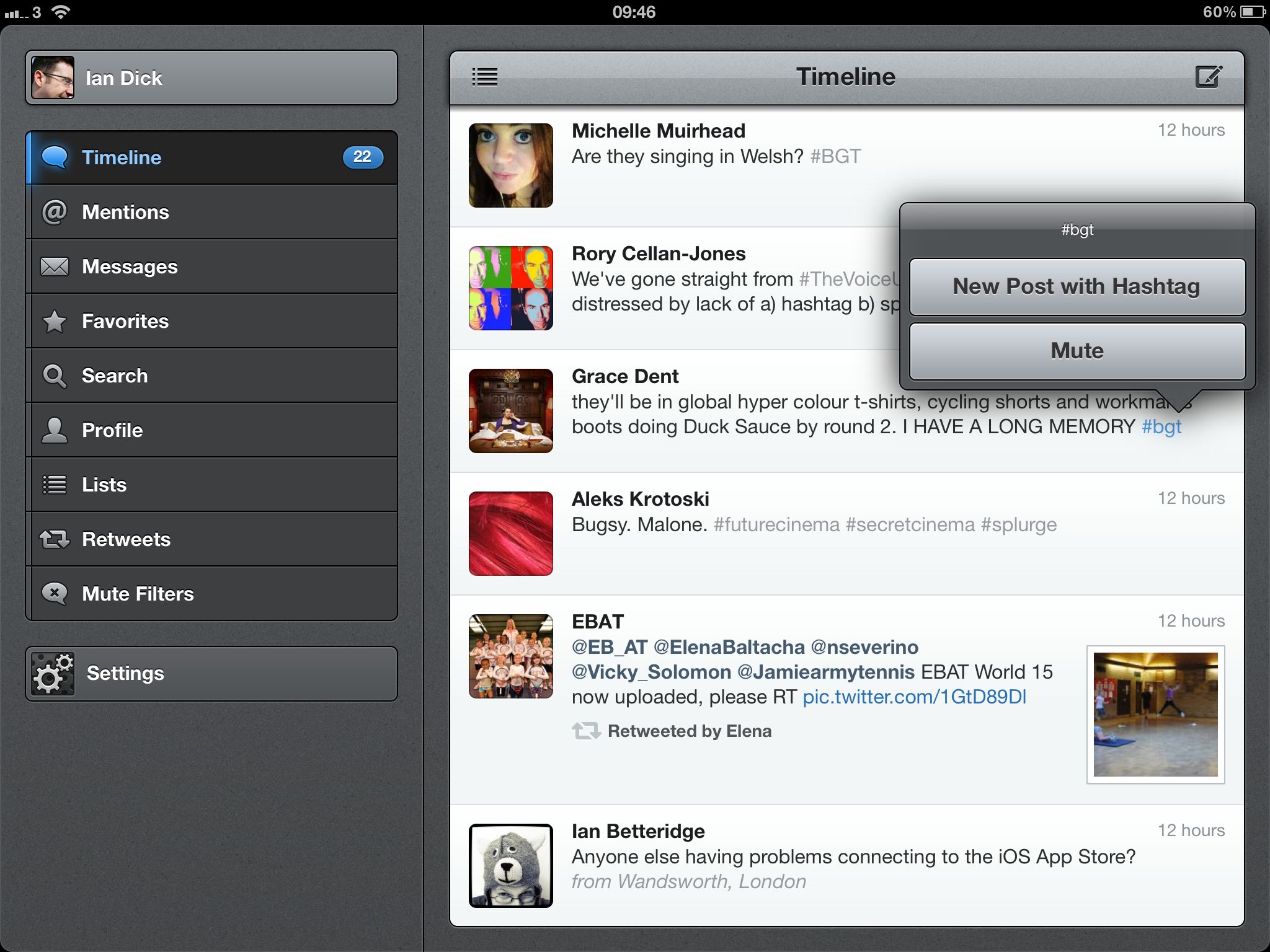
Task: Tap the @ElenaBaltacha mention link
Action: 729,648
